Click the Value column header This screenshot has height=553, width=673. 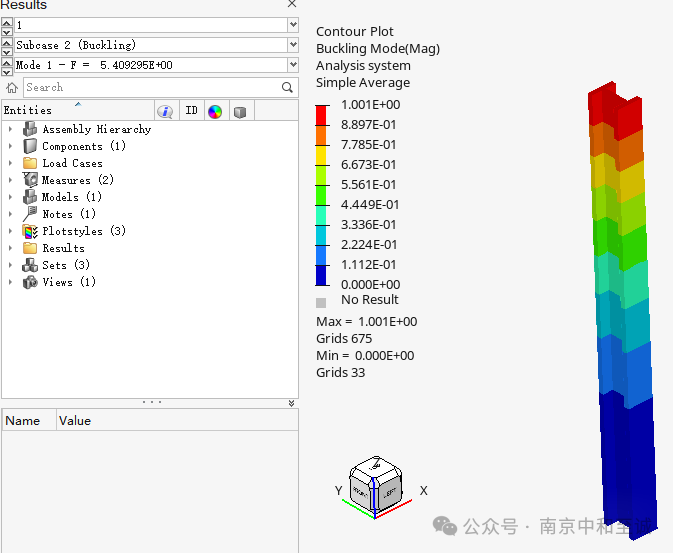[x=177, y=420]
